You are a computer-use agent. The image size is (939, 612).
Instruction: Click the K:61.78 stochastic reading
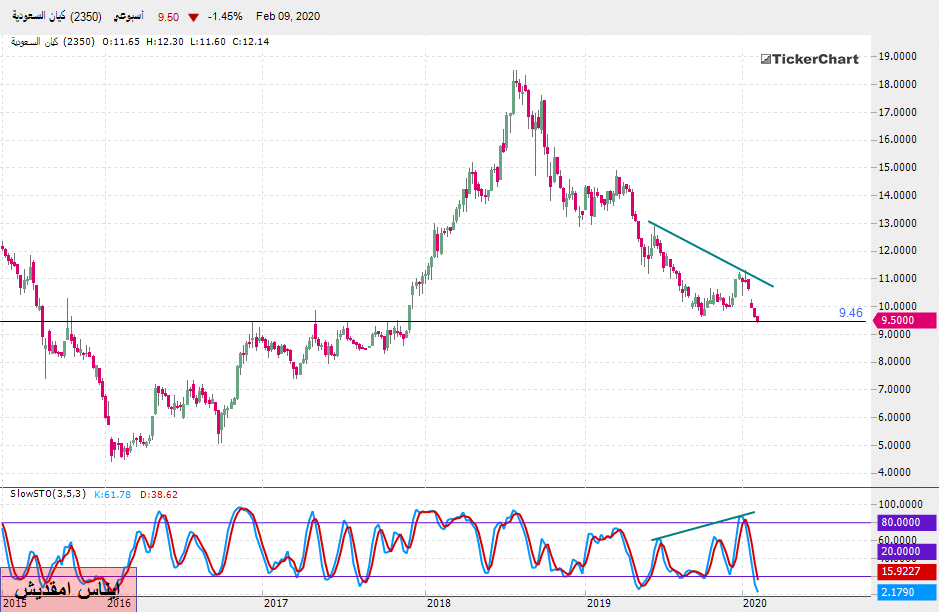tap(112, 494)
